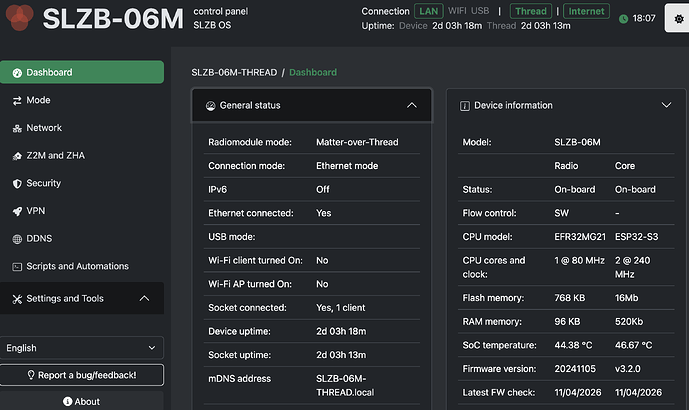The width and height of the screenshot is (689, 410).
Task: Open the DDNS page
Action: [82, 239]
